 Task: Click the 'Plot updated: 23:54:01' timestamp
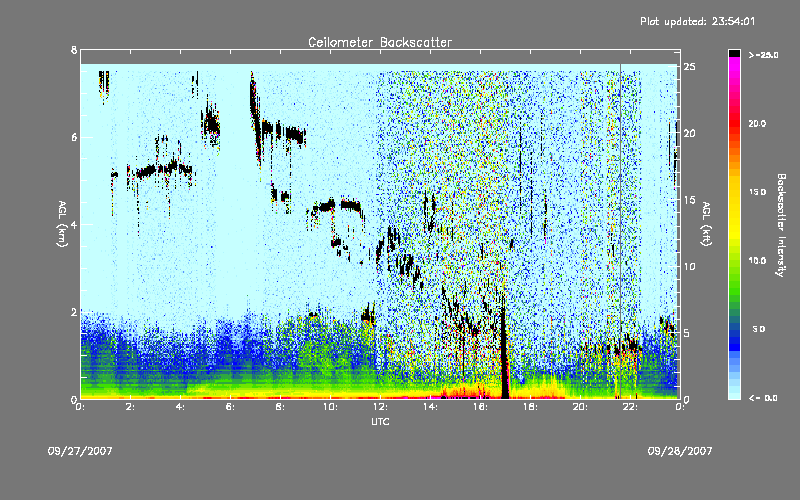(x=697, y=21)
